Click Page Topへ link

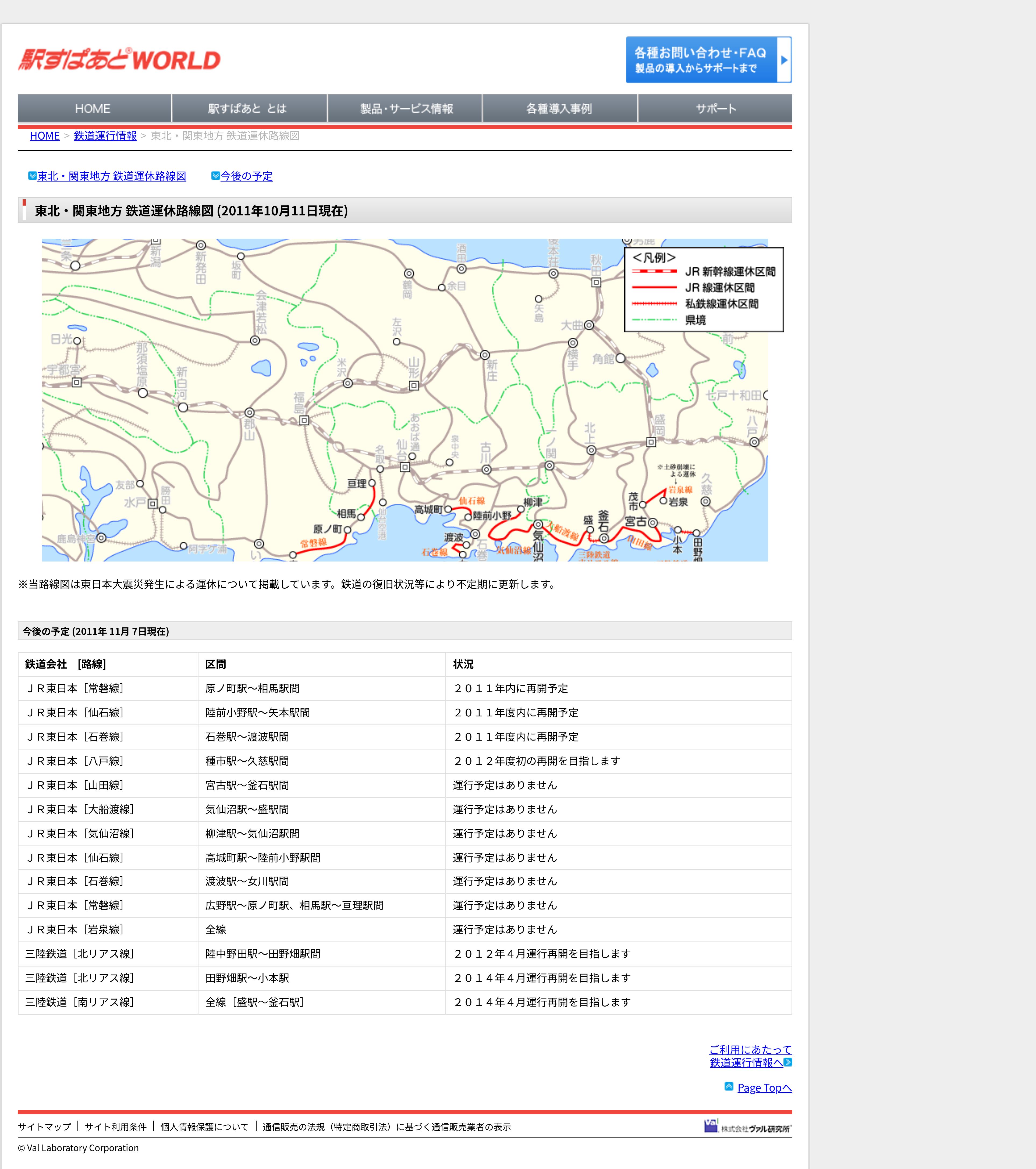[764, 1088]
